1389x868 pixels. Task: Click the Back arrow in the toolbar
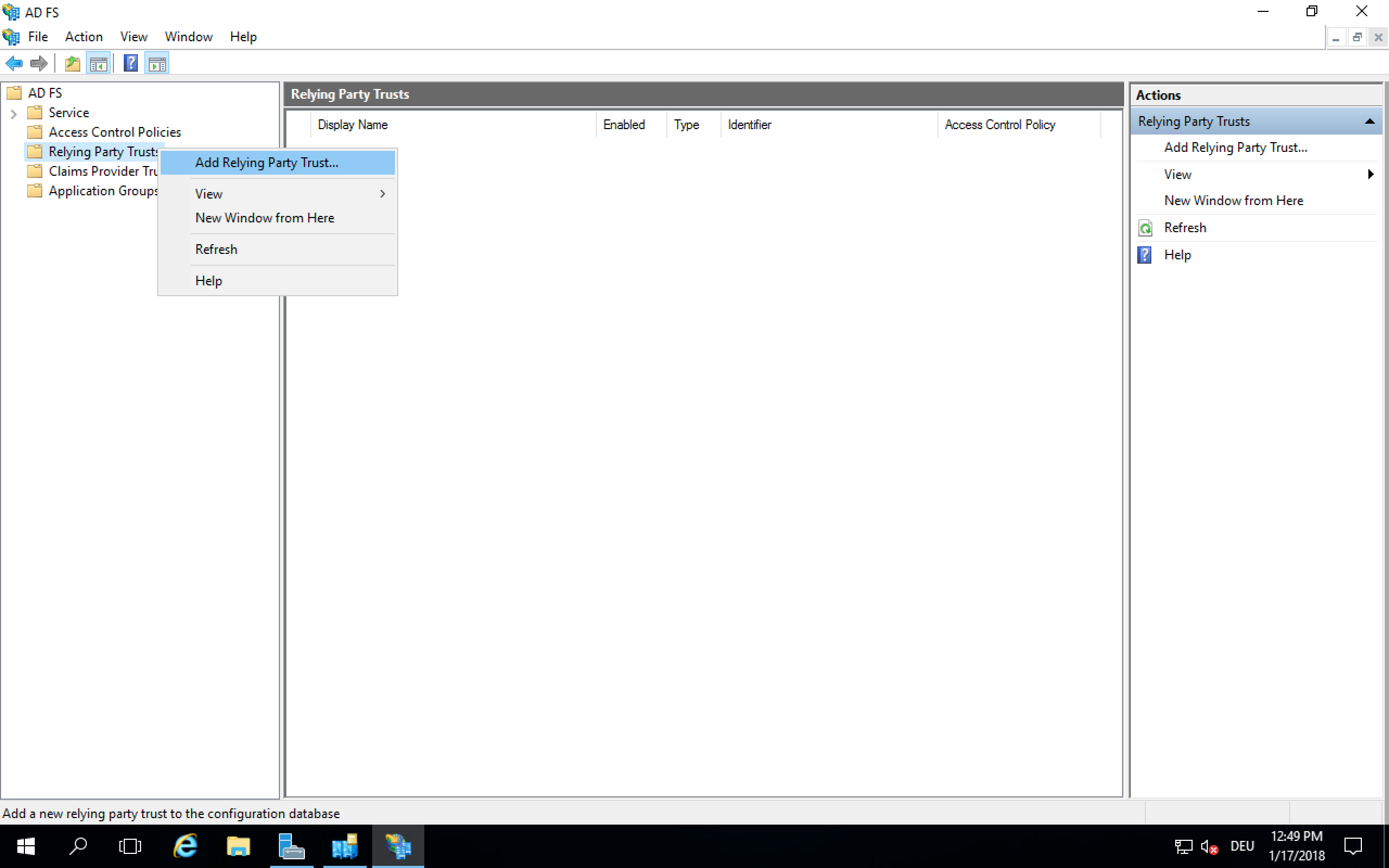[x=14, y=63]
